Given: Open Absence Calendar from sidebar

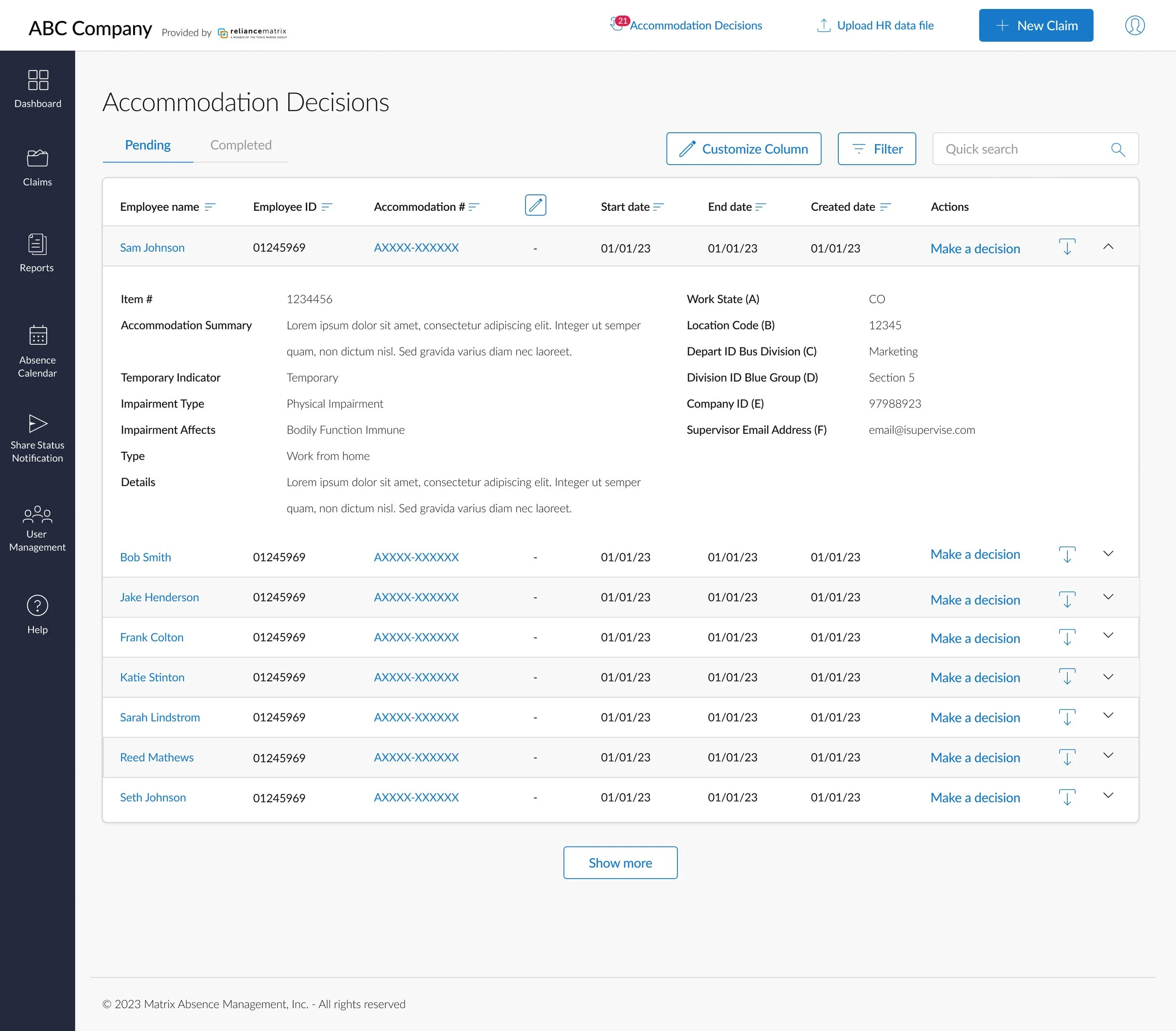Looking at the screenshot, I should click(x=38, y=335).
